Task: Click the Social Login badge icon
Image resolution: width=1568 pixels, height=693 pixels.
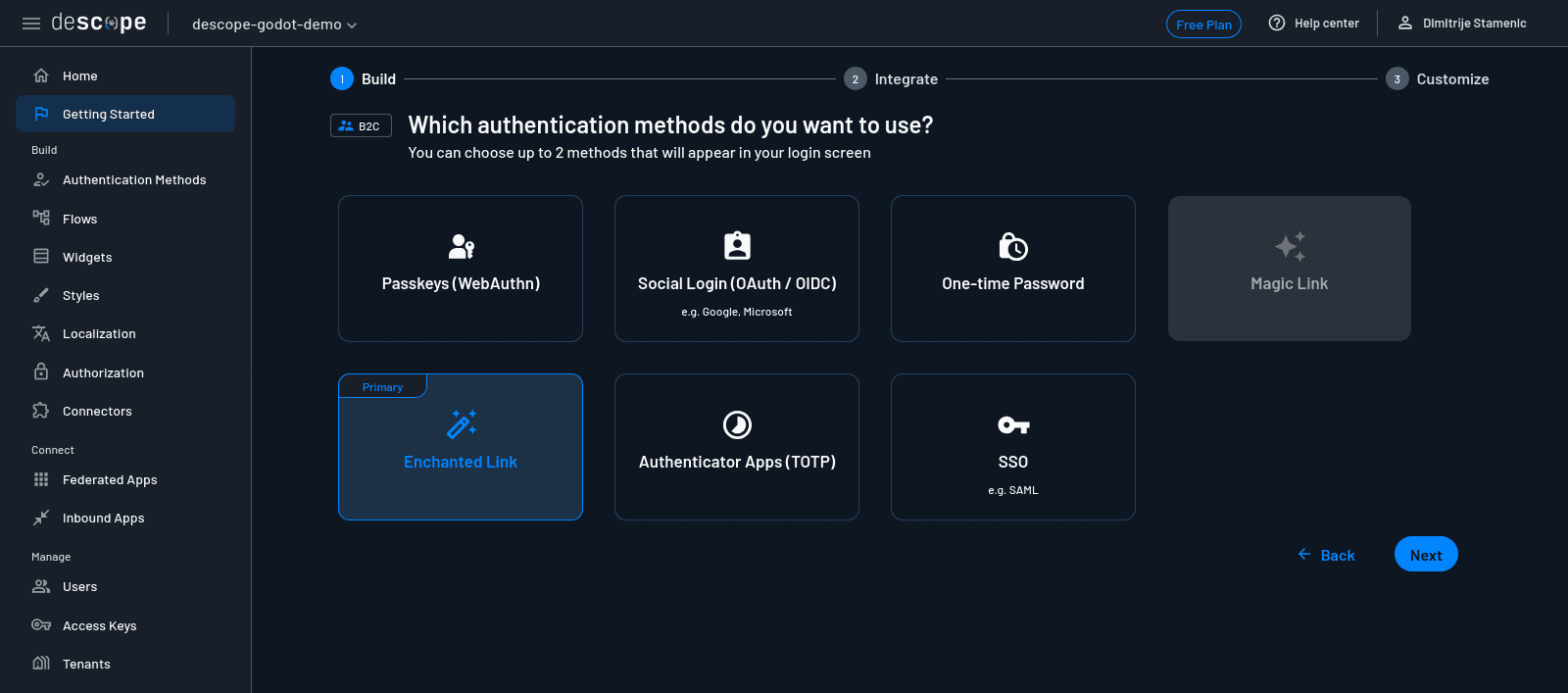Action: pos(737,246)
